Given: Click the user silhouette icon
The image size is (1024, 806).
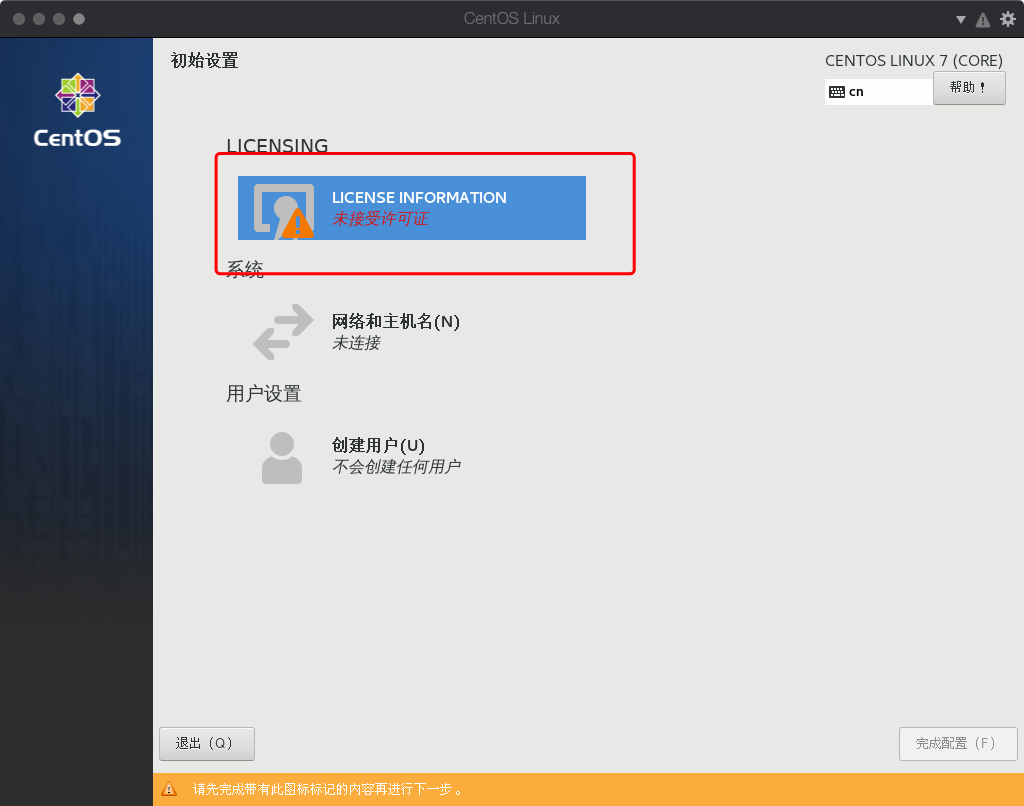Looking at the screenshot, I should pos(282,455).
